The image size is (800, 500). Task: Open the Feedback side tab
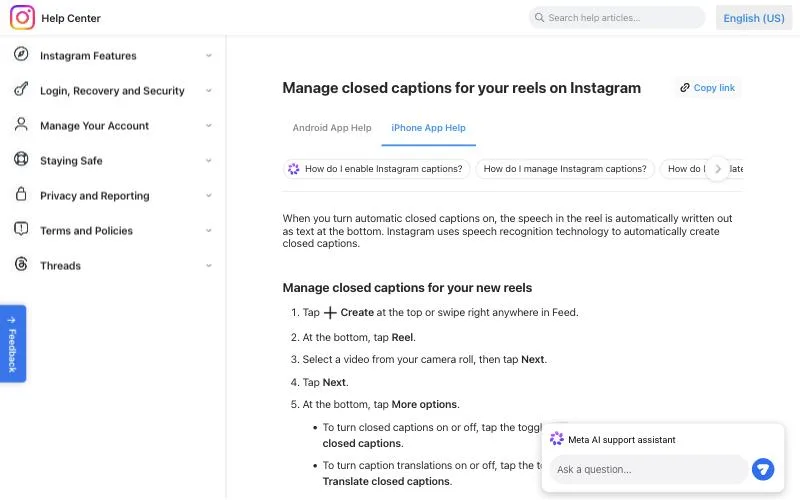point(13,344)
